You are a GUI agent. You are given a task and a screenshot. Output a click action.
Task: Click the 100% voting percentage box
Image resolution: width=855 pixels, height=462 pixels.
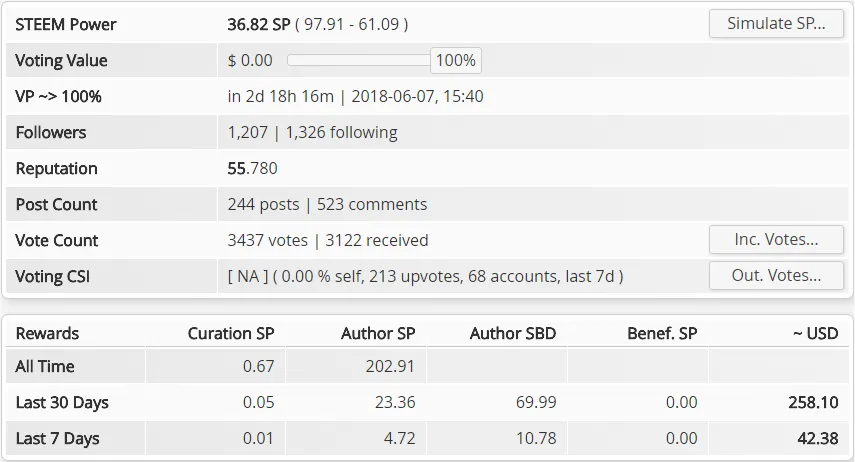pos(456,60)
